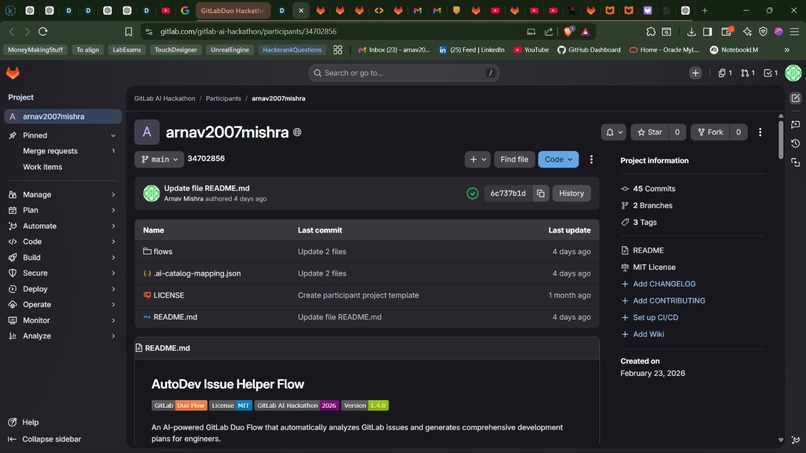806x453 pixels.
Task: Click Add CHANGELOG link
Action: tap(664, 284)
